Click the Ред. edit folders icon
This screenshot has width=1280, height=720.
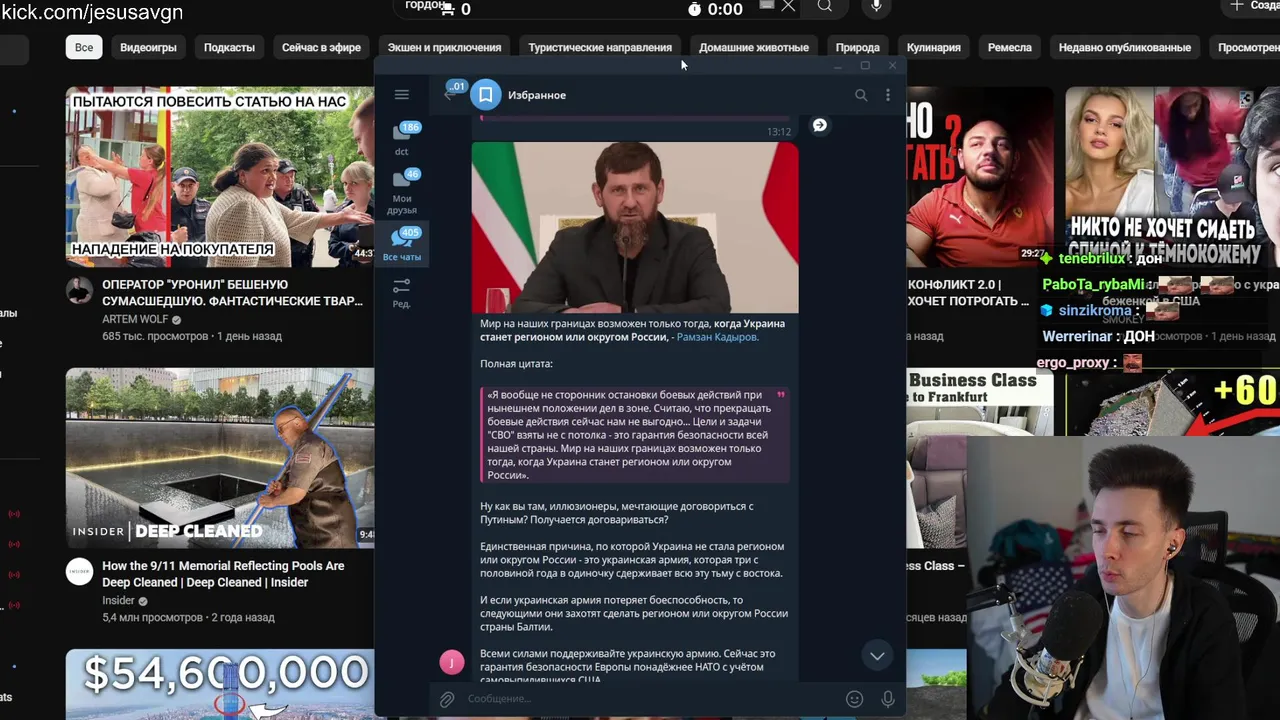(x=402, y=292)
